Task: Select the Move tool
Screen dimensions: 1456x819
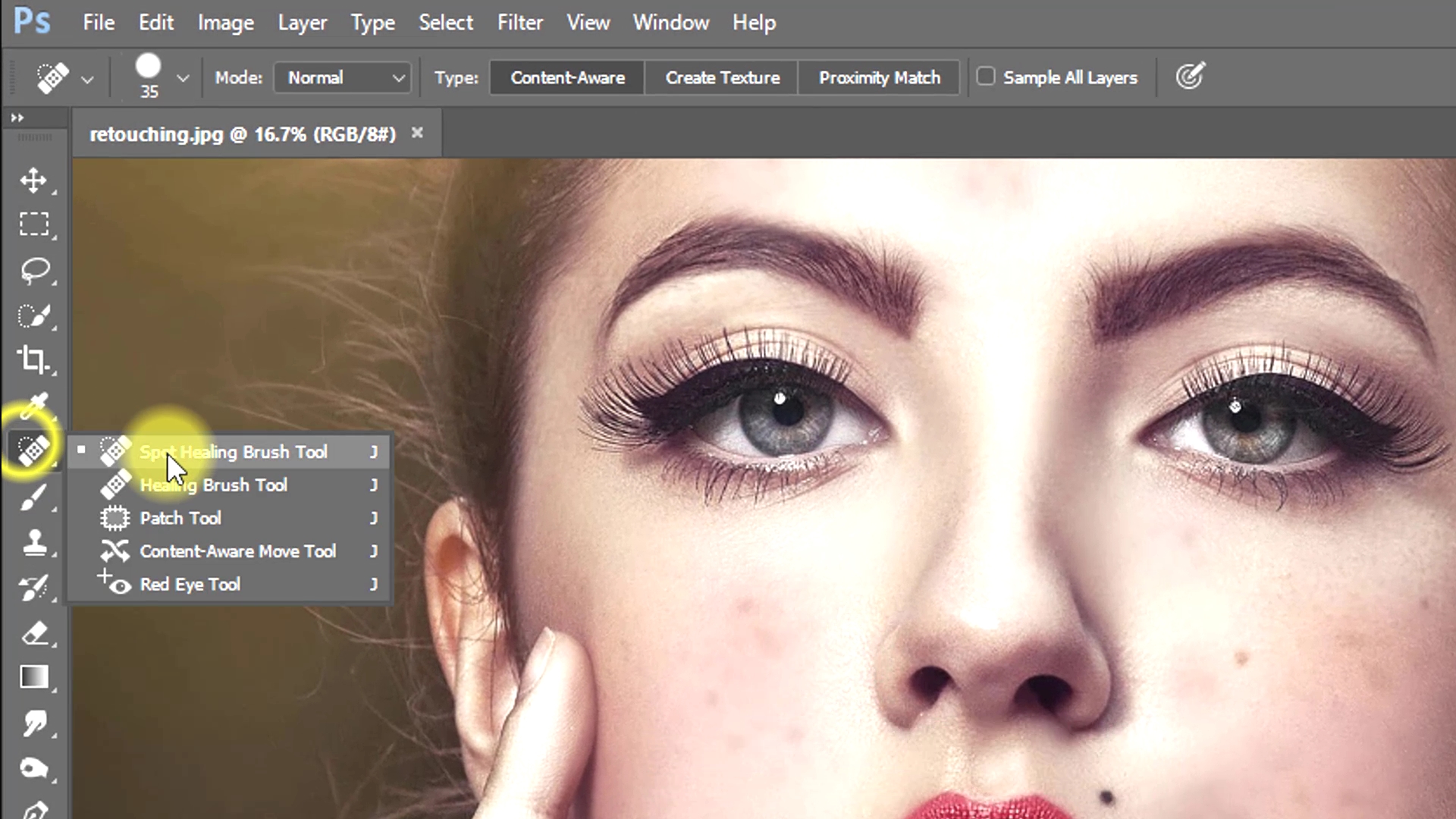Action: click(34, 180)
